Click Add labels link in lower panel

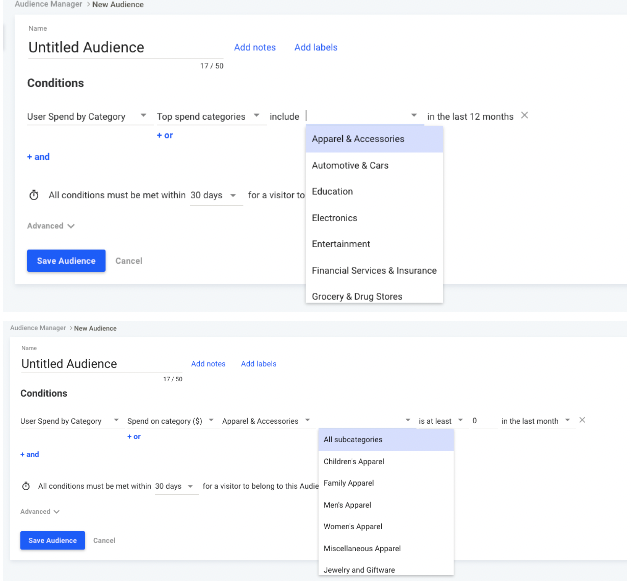point(258,364)
